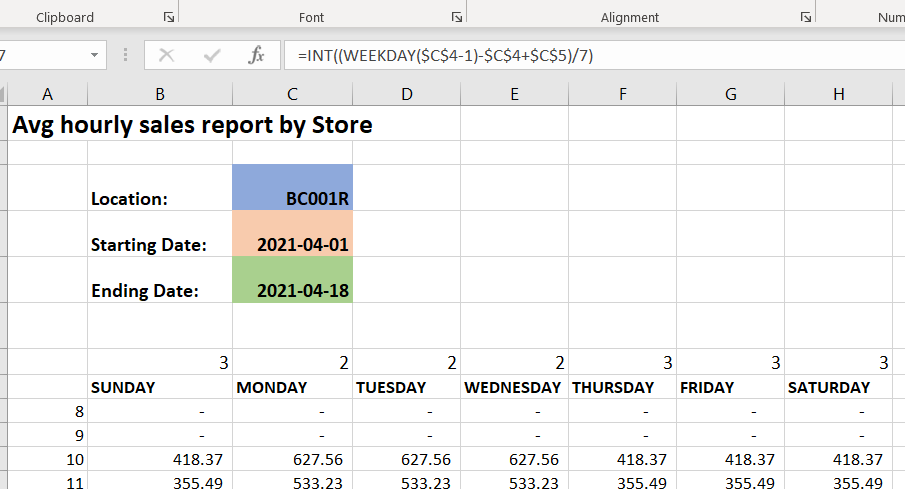Select the SUNDAY header cell
Viewport: 905px width, 489px height.
click(159, 388)
